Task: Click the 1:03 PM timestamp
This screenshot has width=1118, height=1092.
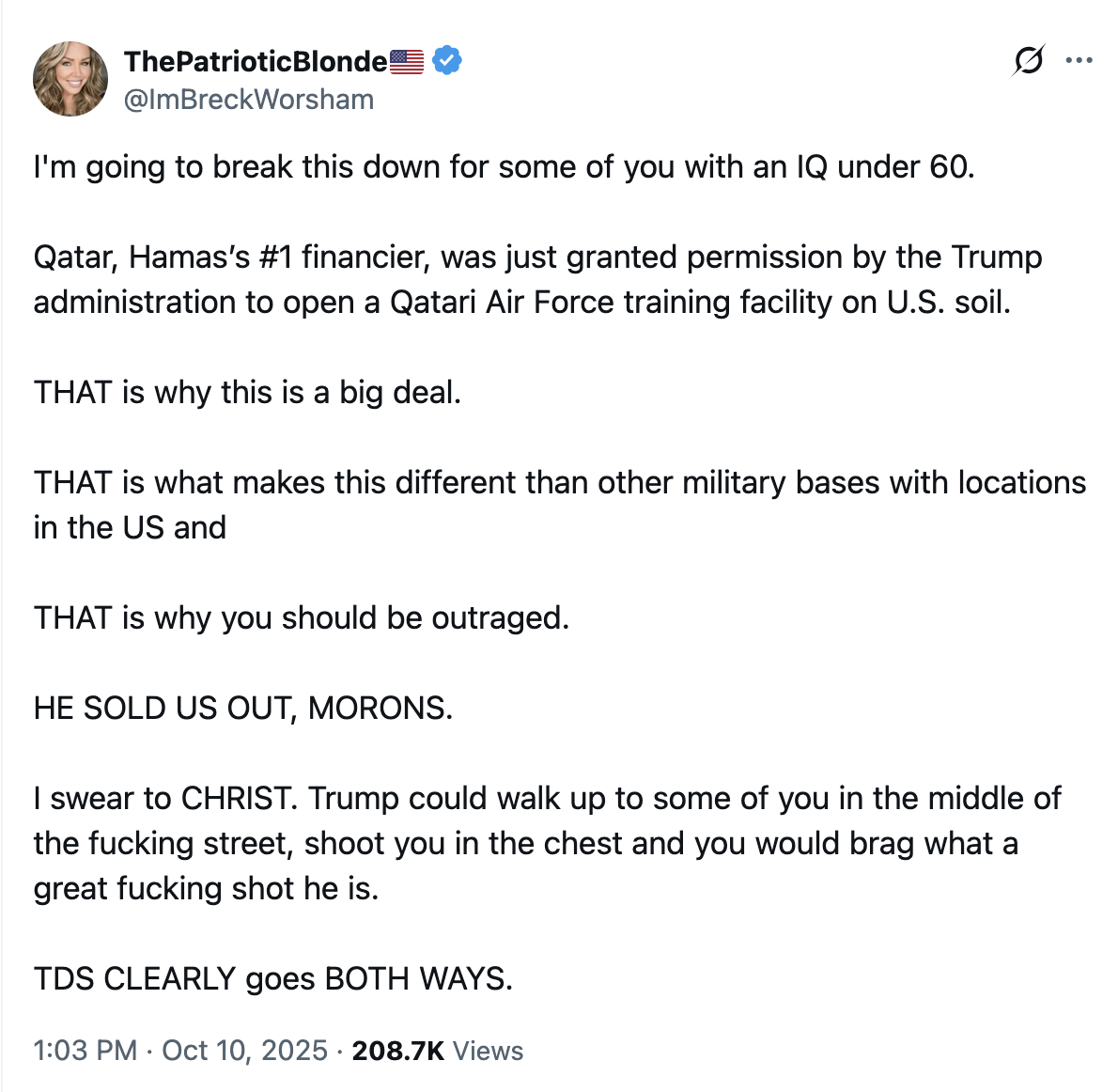Action: pyautogui.click(x=85, y=1050)
